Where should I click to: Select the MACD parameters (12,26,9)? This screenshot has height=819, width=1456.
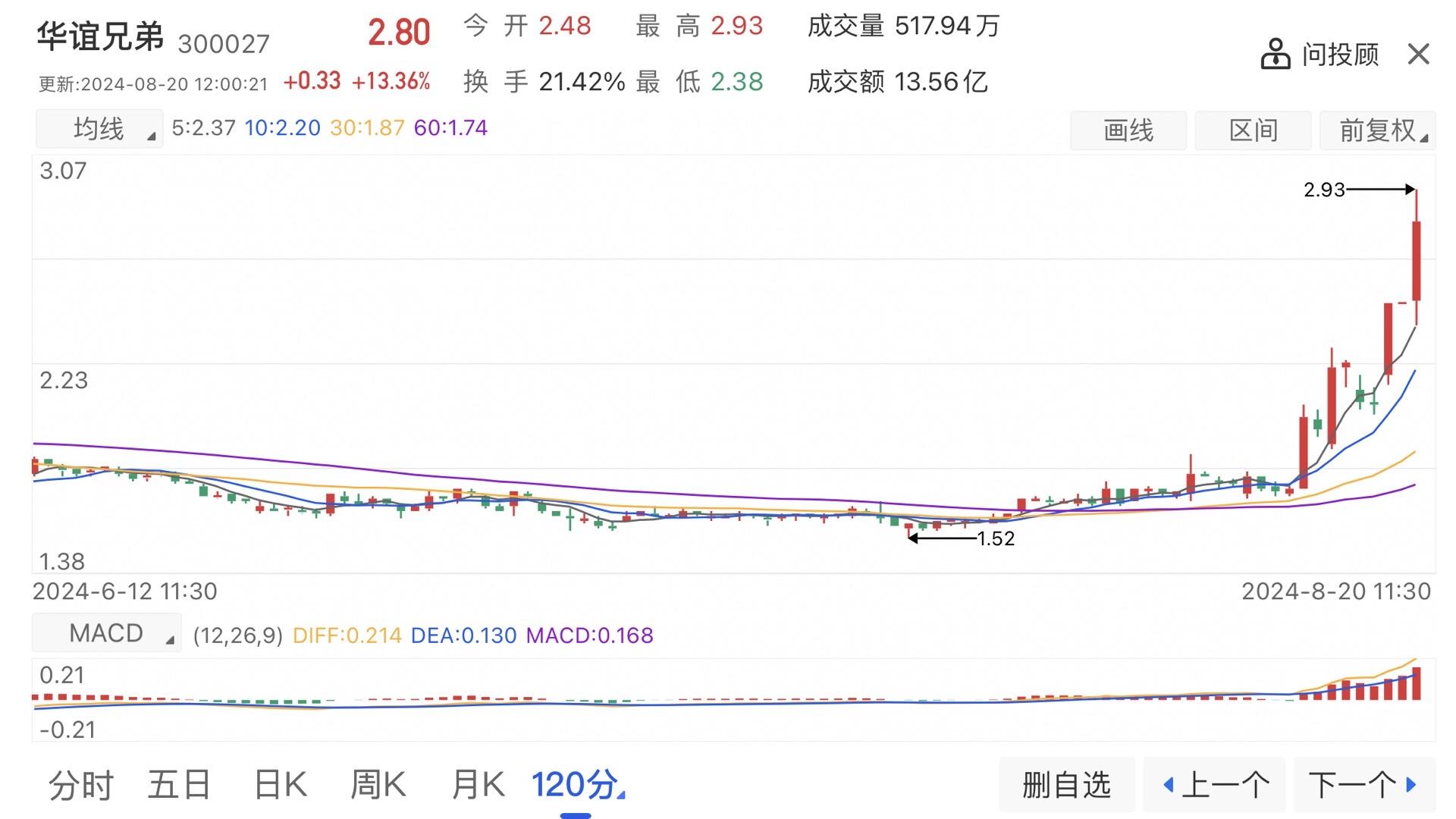[237, 635]
